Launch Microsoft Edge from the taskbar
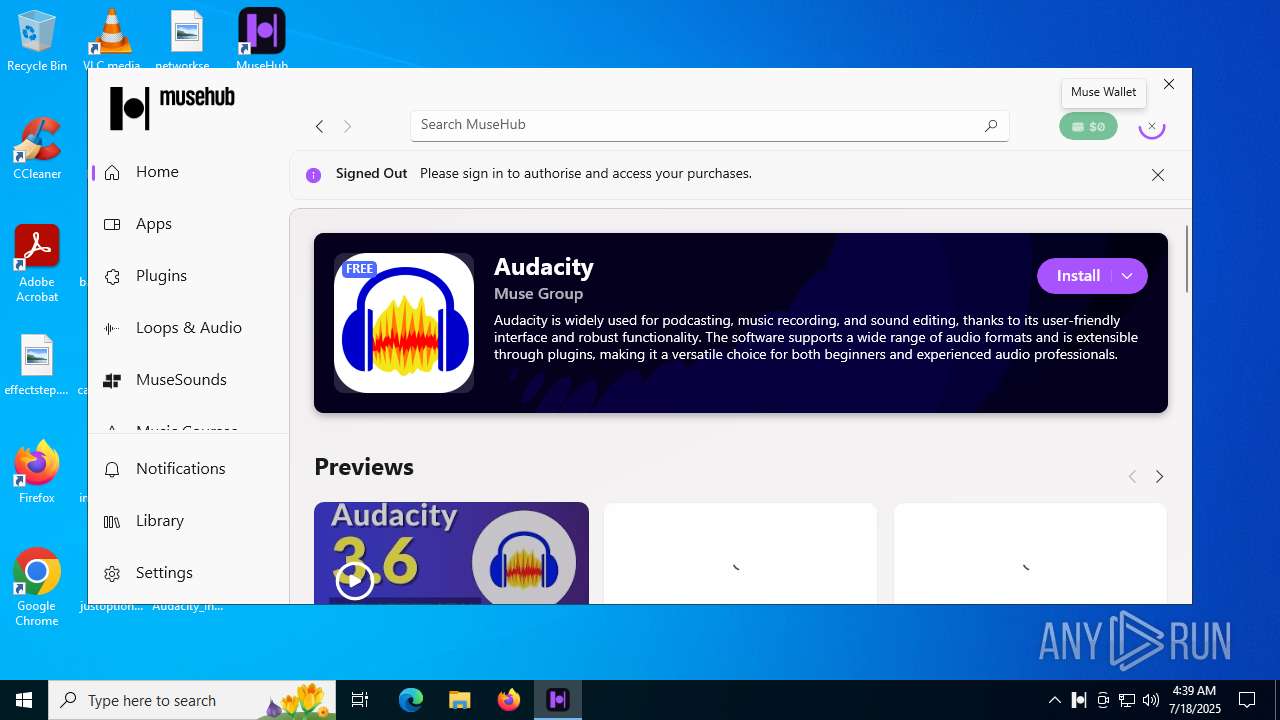Image resolution: width=1280 pixels, height=720 pixels. click(x=411, y=700)
